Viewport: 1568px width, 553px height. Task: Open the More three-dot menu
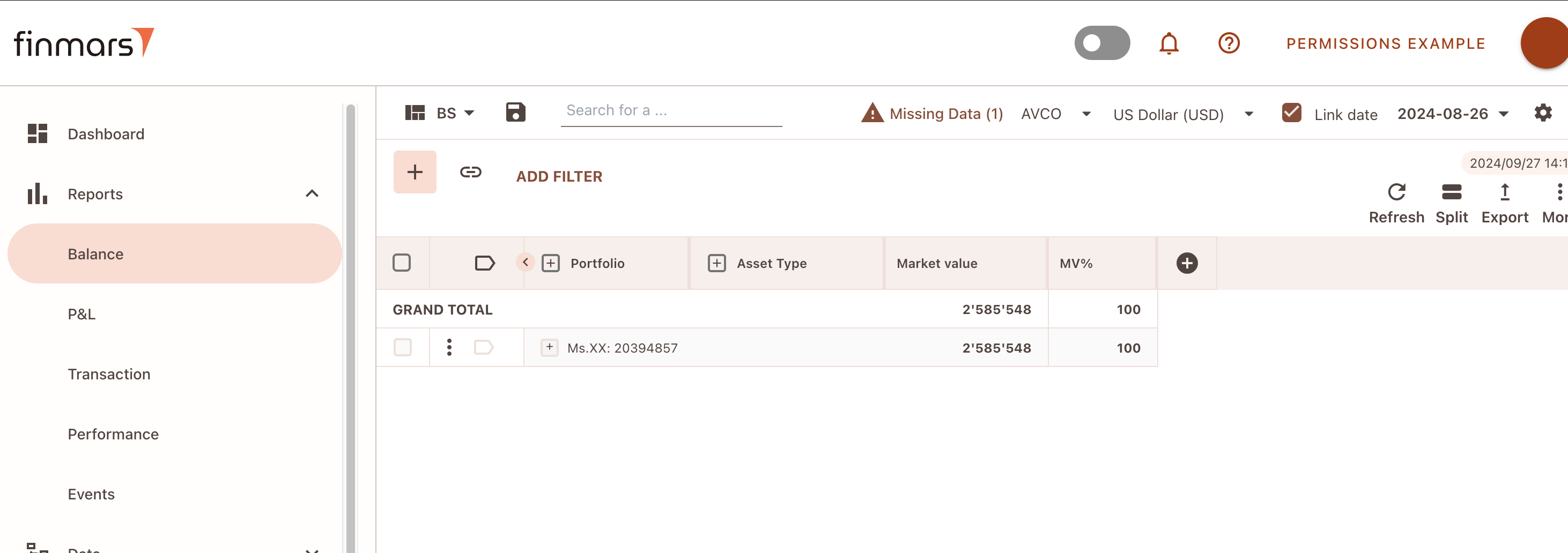[x=1559, y=192]
